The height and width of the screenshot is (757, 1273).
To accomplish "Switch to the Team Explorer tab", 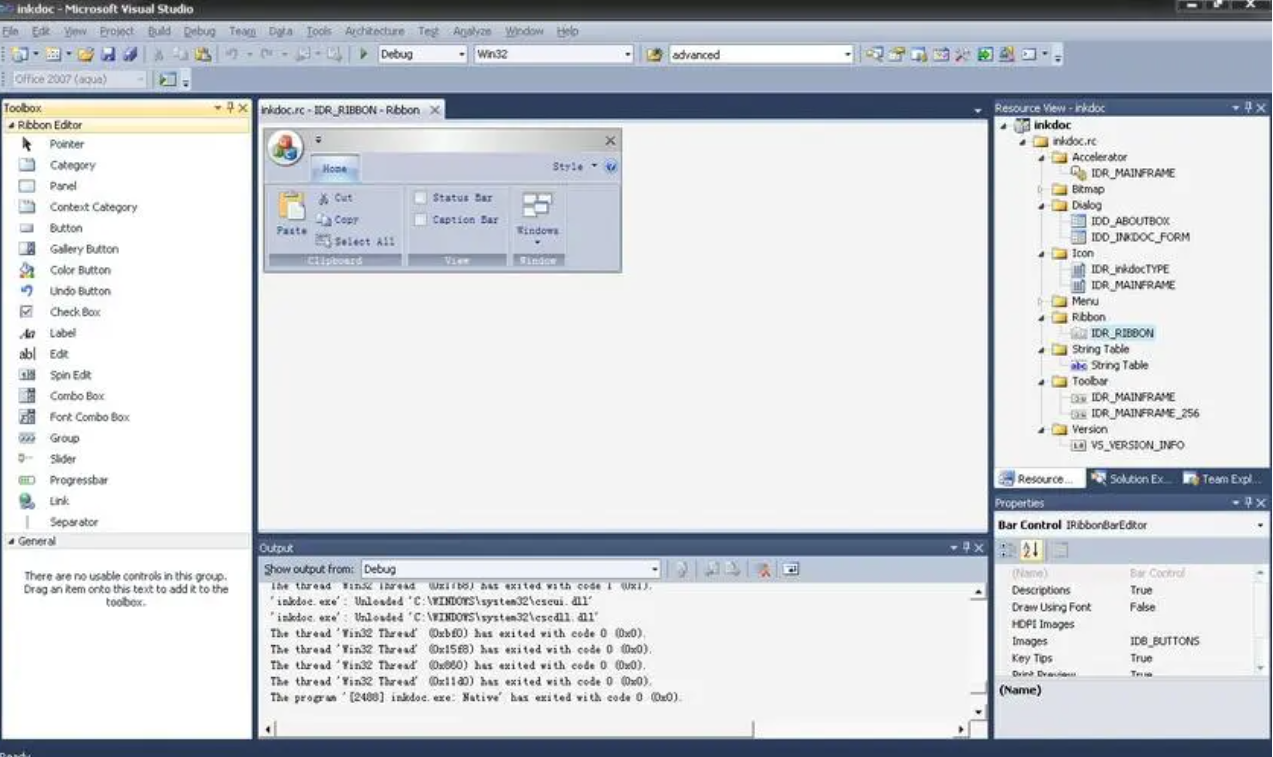I will 1221,479.
